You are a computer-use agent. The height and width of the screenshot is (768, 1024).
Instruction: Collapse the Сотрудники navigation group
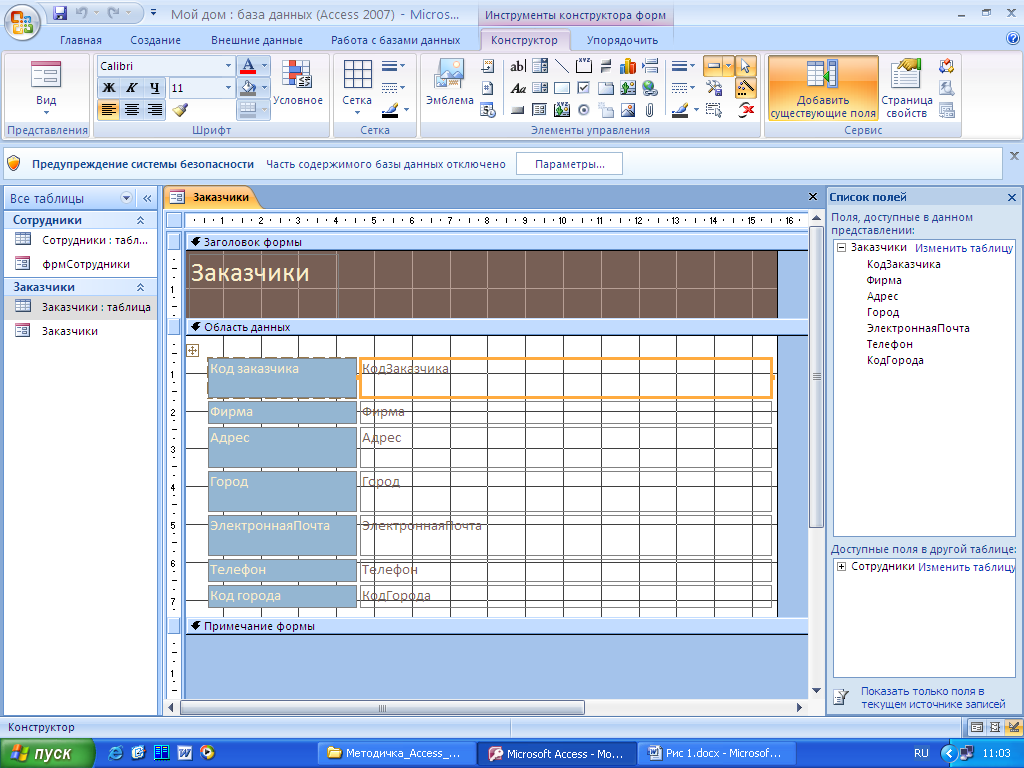(x=140, y=220)
